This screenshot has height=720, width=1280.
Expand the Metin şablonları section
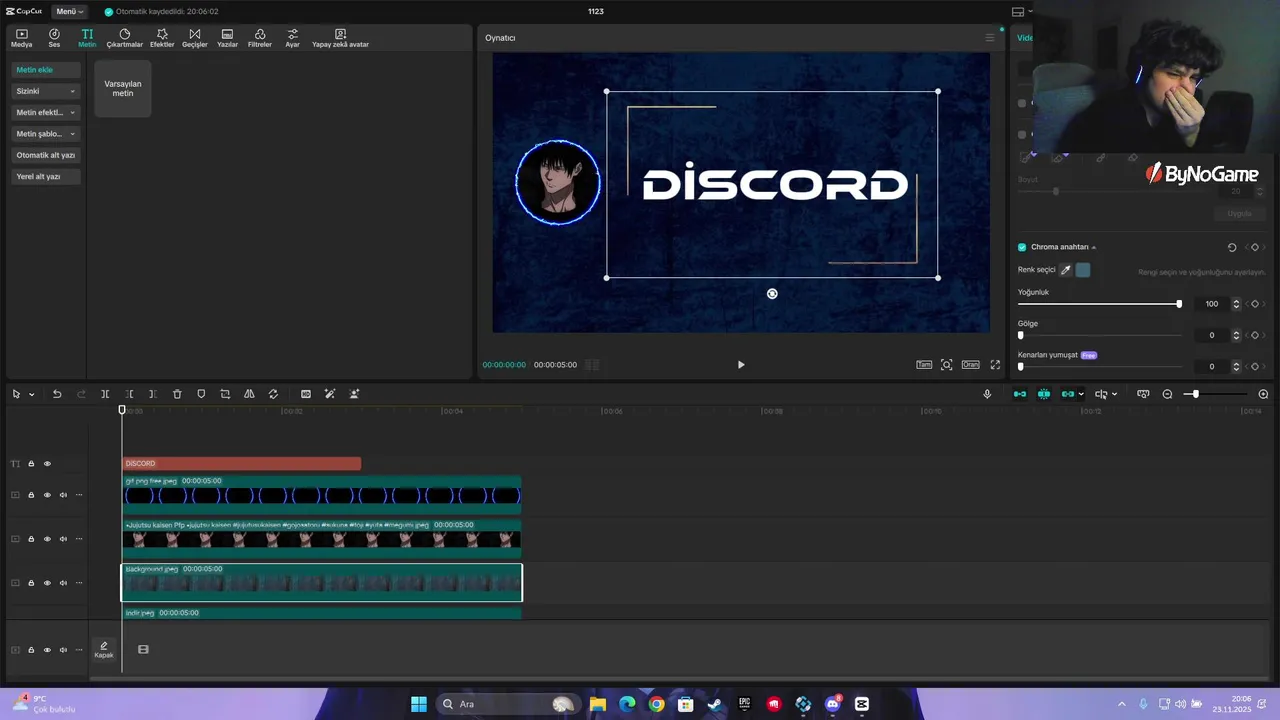46,133
